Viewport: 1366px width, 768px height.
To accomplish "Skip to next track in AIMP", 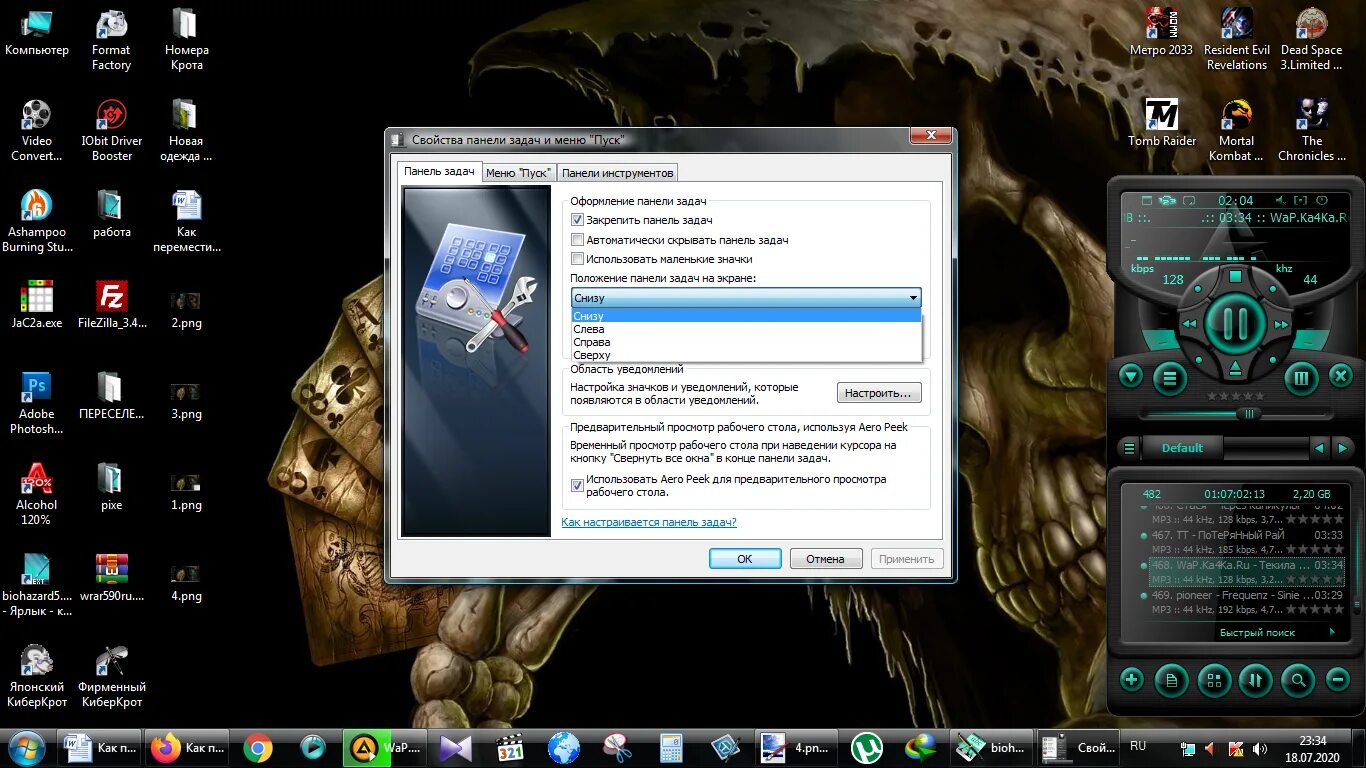I will (x=1281, y=324).
